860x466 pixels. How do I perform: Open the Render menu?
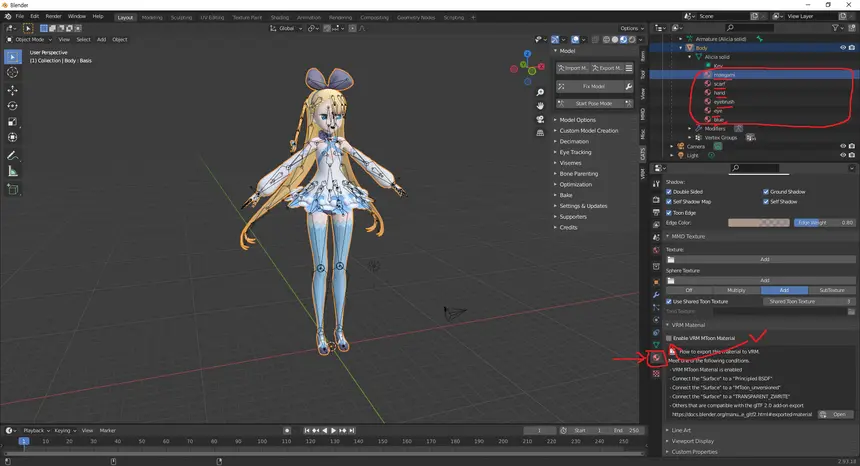pyautogui.click(x=53, y=16)
